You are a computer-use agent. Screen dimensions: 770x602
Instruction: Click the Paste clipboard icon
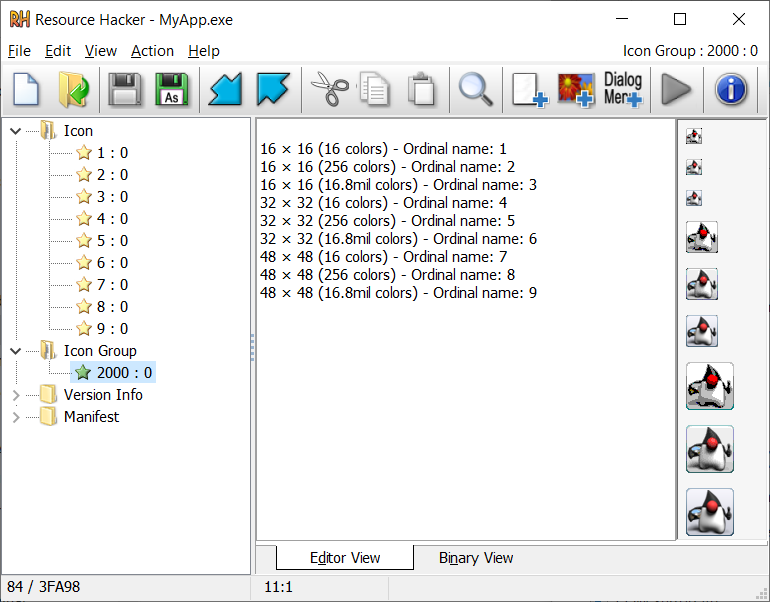click(x=421, y=89)
